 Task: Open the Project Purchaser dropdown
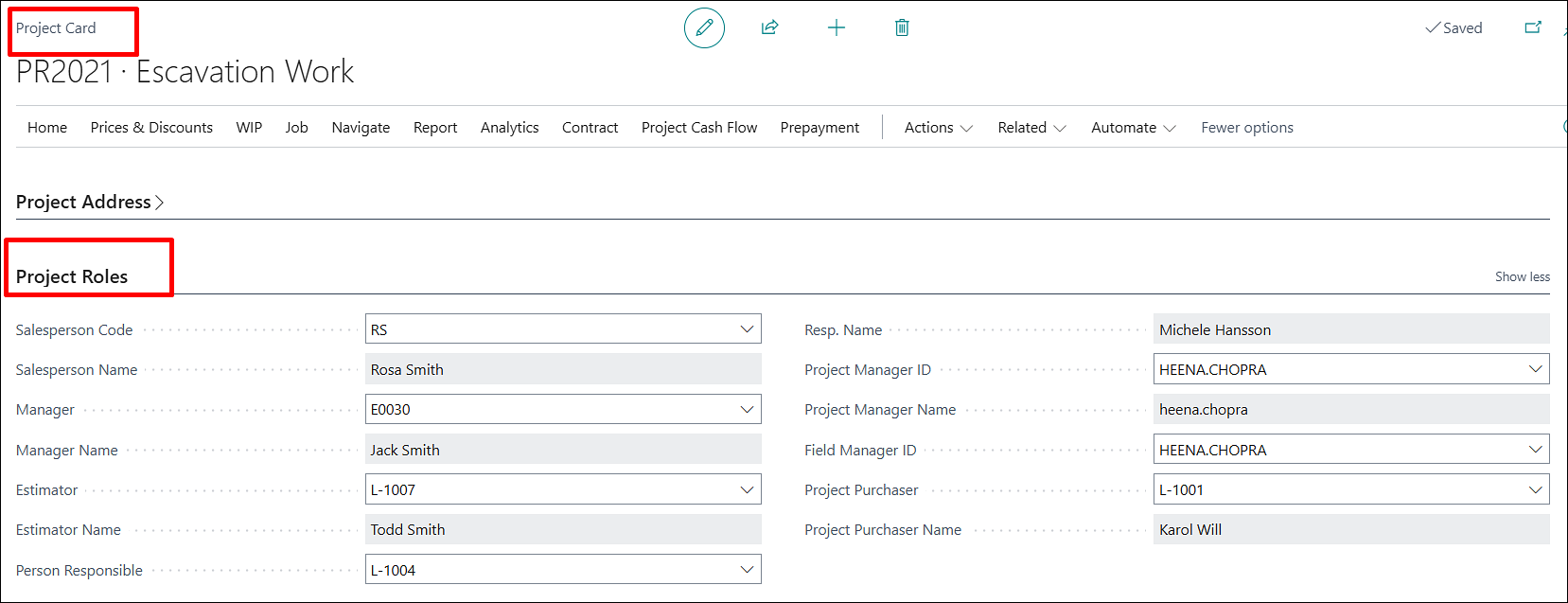point(1536,489)
